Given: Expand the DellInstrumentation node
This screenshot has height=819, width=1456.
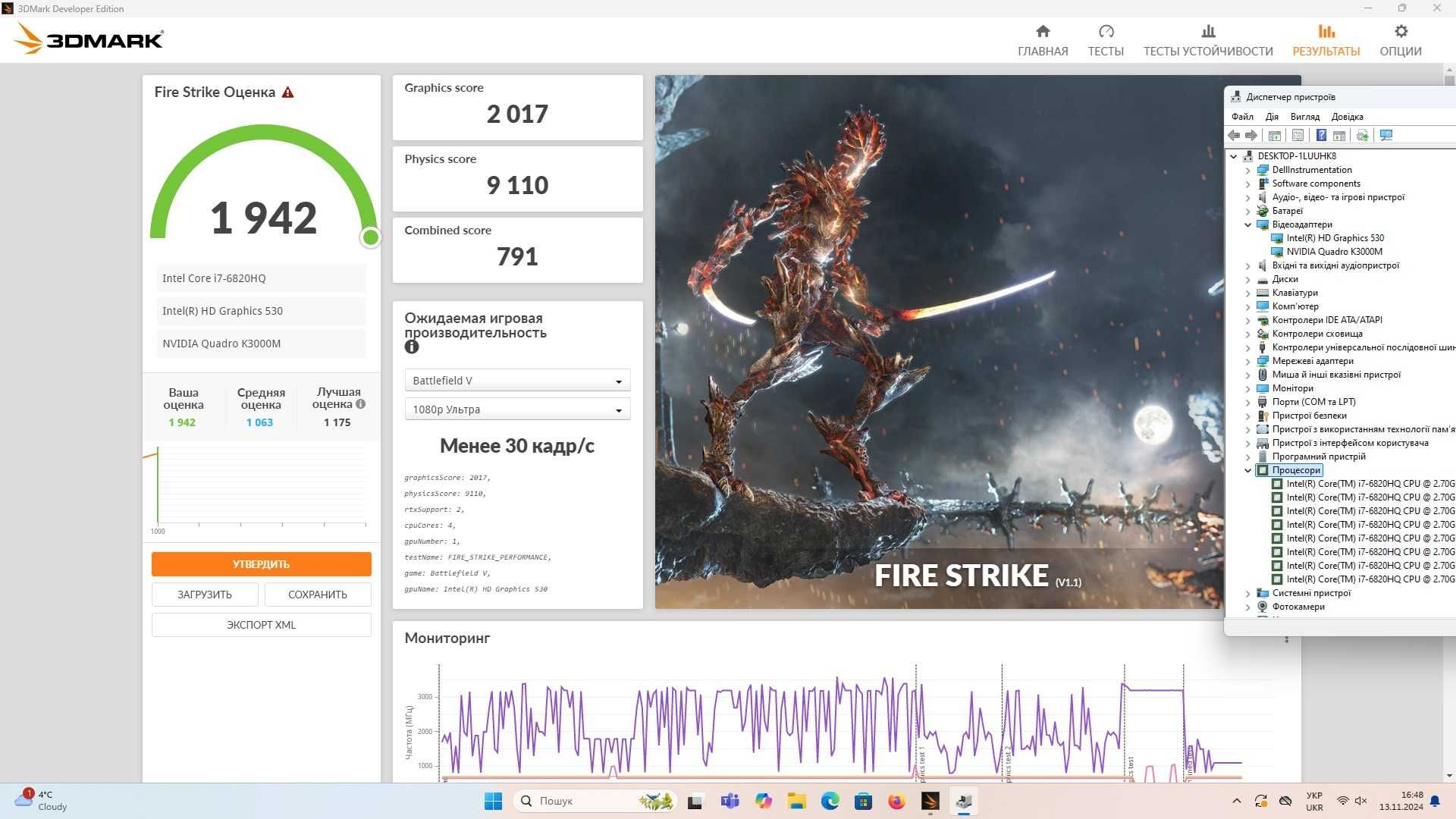Looking at the screenshot, I should [1248, 170].
